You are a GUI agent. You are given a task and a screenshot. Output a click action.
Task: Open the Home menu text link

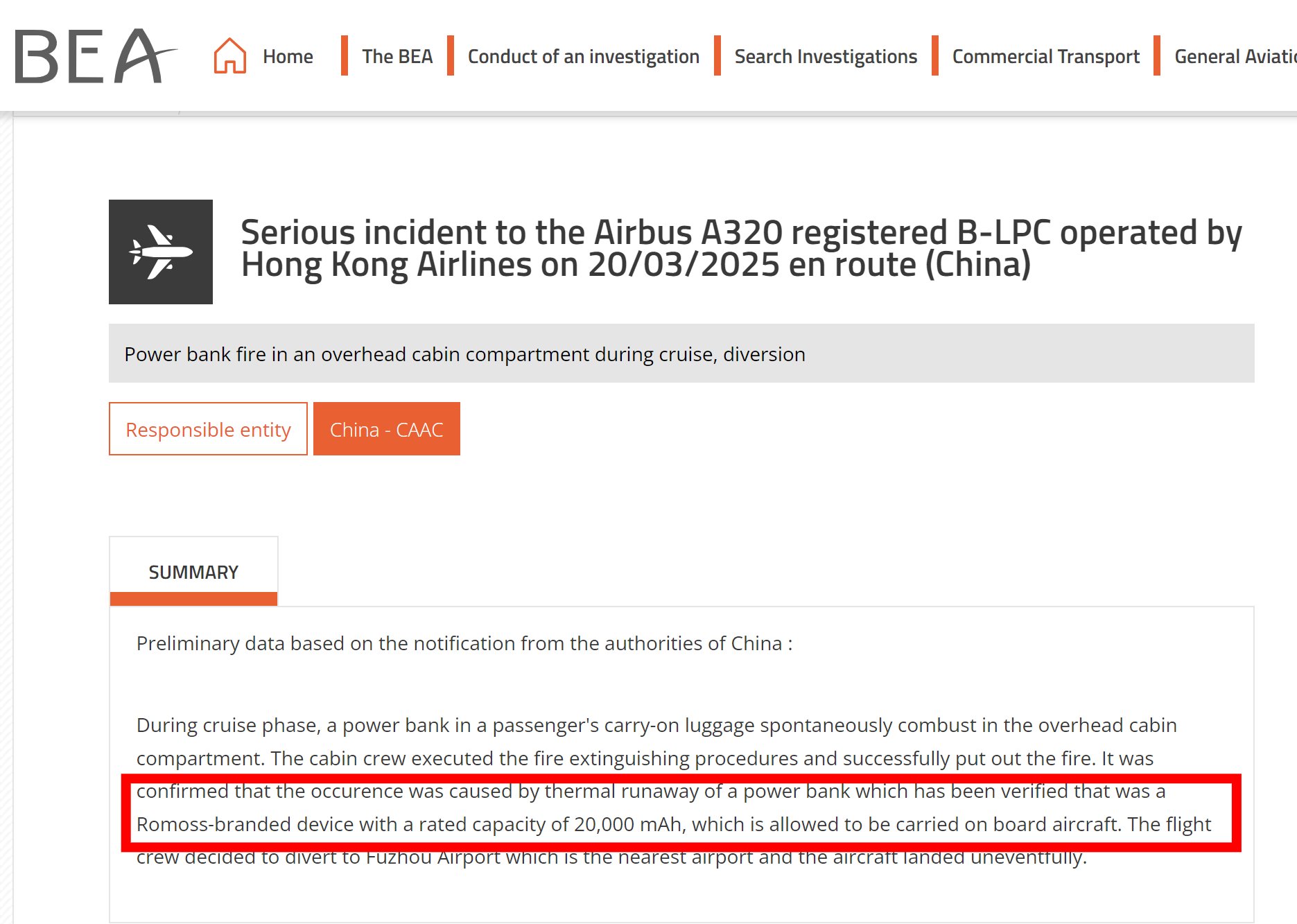point(288,56)
